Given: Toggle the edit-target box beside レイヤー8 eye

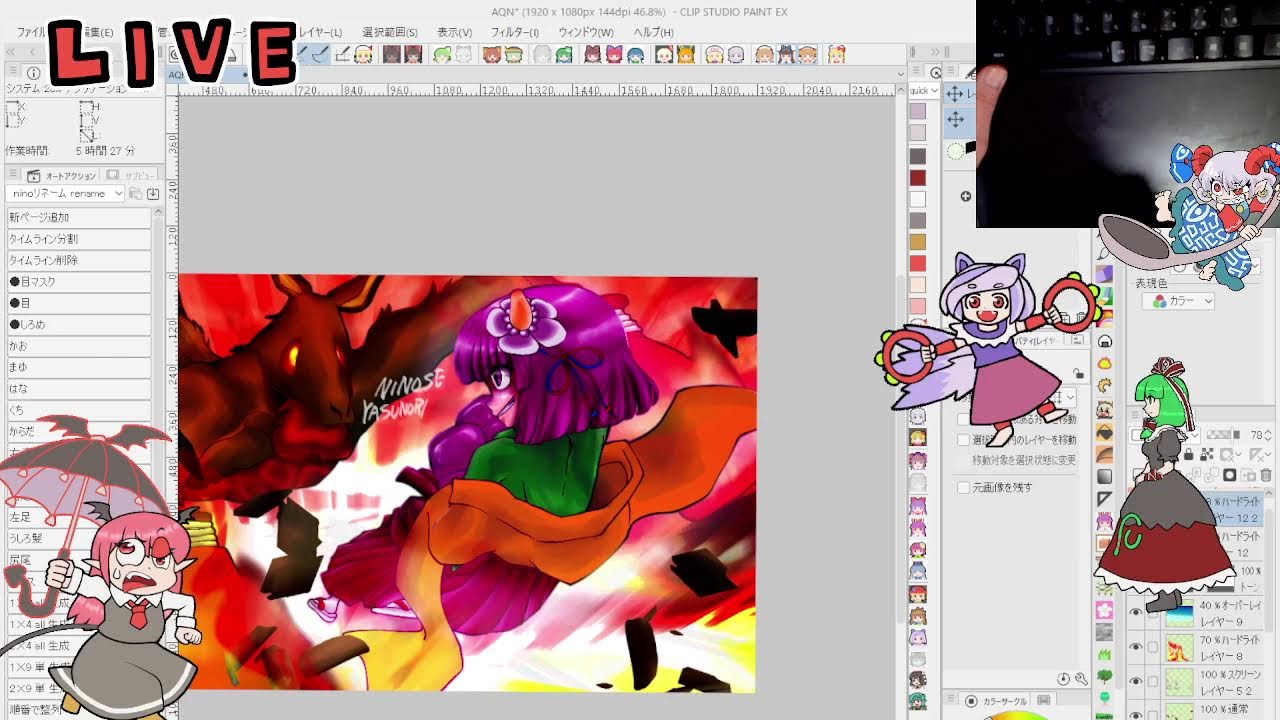Looking at the screenshot, I should click(x=1153, y=647).
